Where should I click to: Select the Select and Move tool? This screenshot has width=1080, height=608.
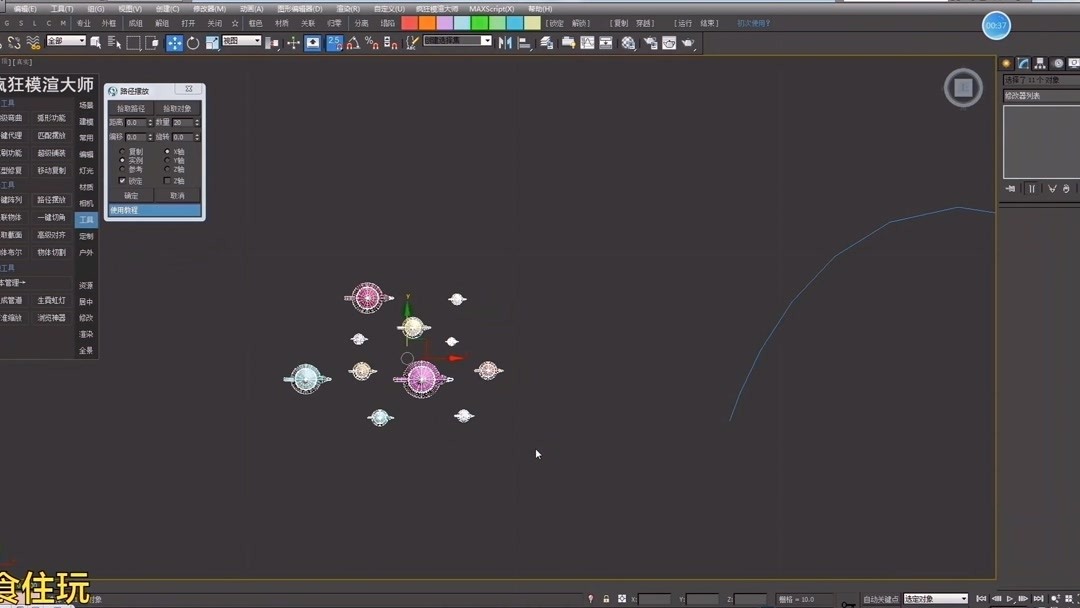(x=174, y=42)
